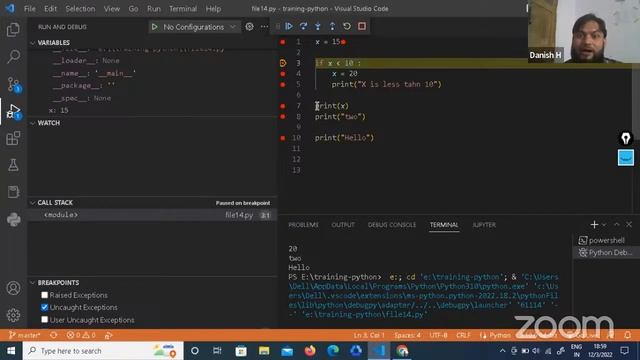This screenshot has height=360, width=640.
Task: Switch to the DEBUG CONSOLE tab
Action: (392, 225)
